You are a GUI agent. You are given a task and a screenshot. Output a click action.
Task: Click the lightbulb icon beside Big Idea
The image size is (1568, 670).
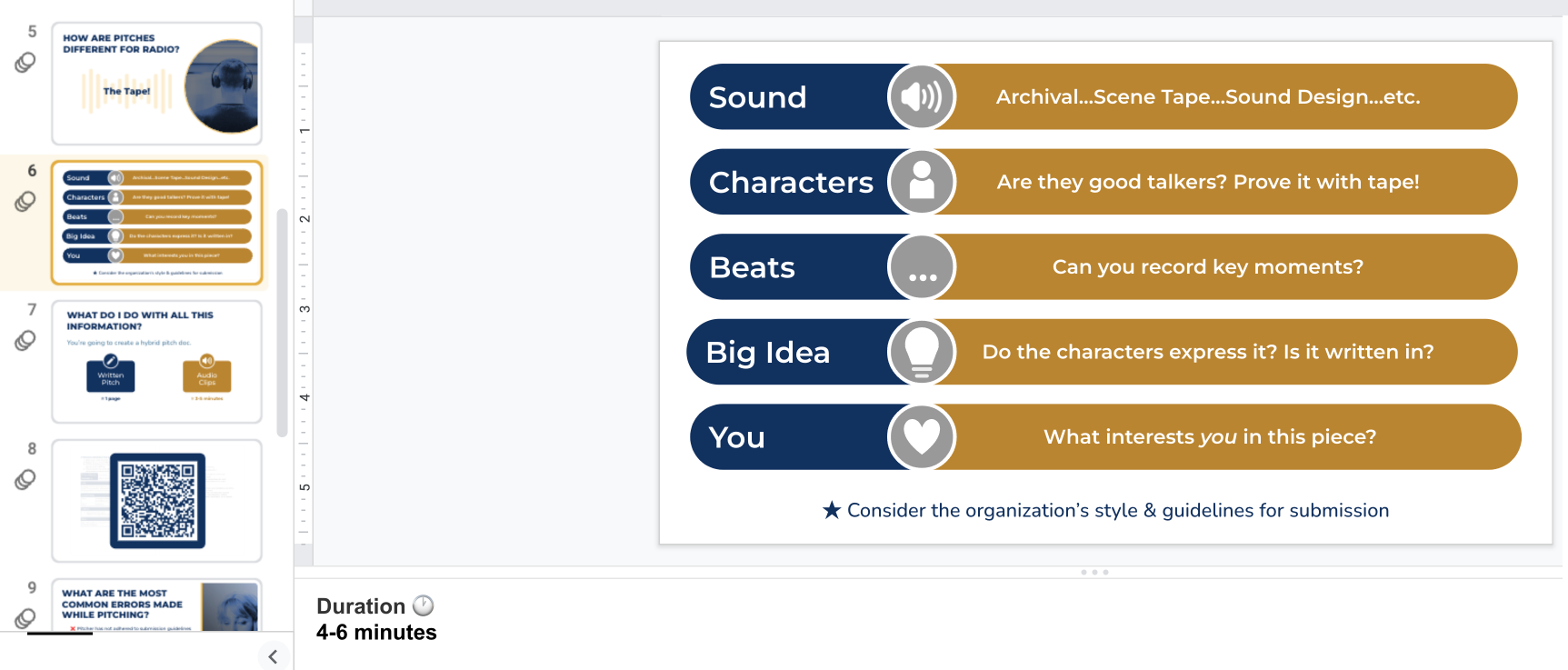pos(922,352)
